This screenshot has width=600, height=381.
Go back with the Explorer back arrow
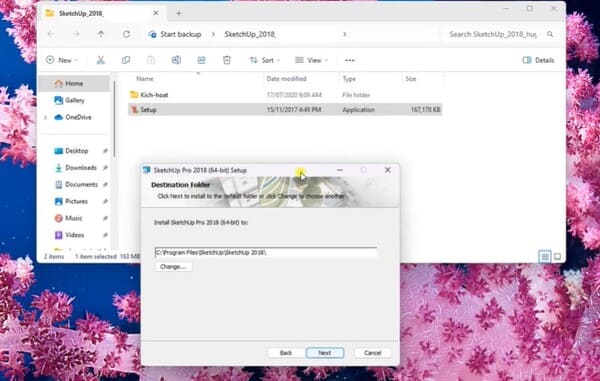[x=51, y=34]
